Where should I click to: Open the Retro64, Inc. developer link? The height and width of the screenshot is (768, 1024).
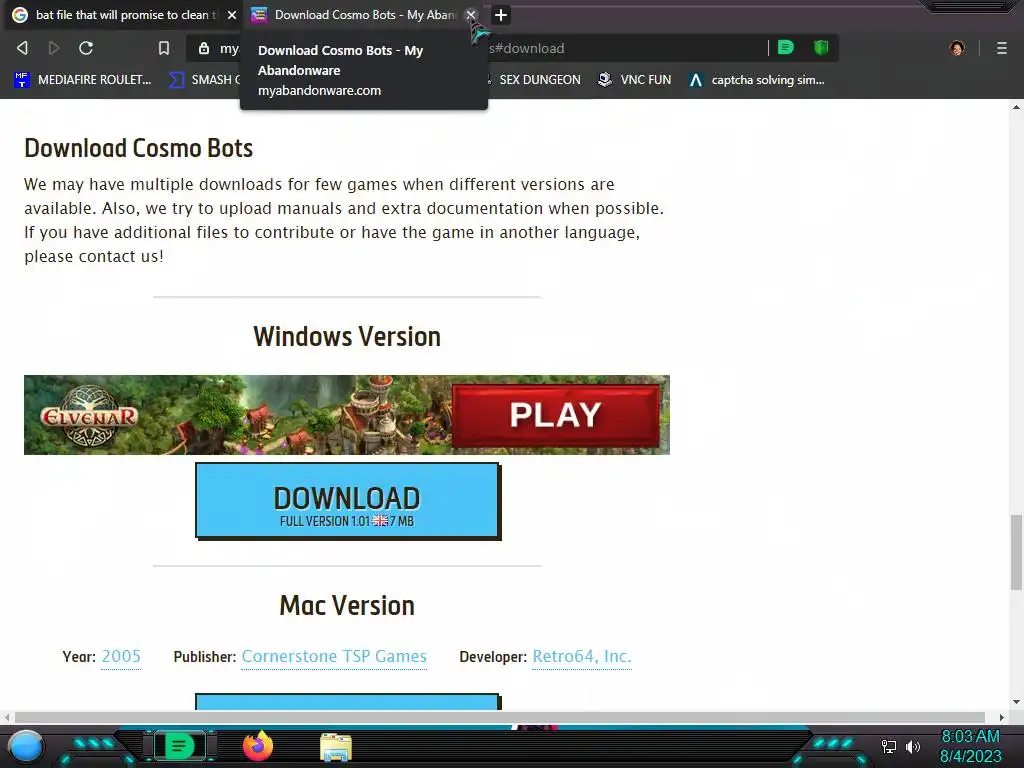(x=582, y=656)
